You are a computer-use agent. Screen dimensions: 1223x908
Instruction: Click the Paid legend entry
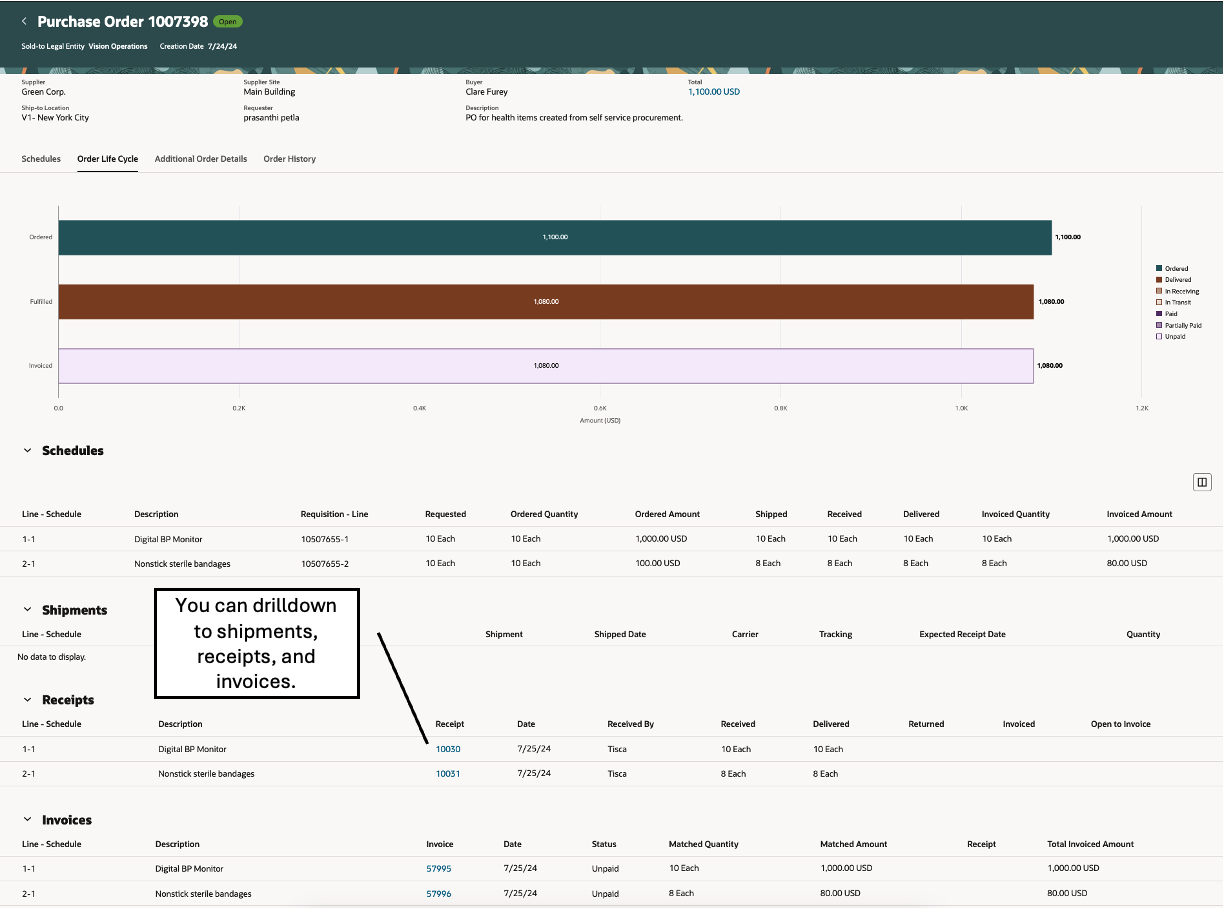(1166, 314)
